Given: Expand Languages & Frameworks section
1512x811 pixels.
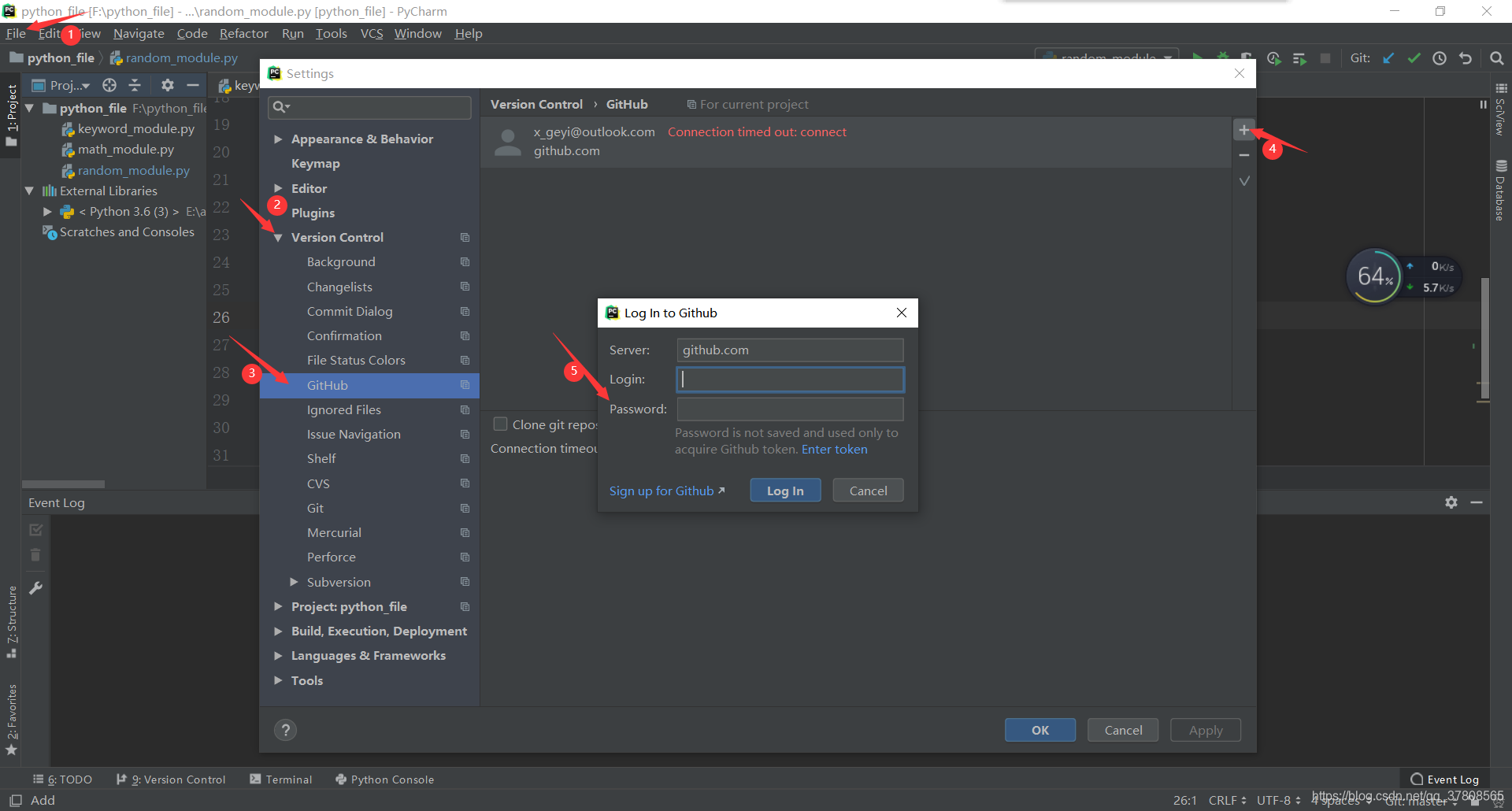Looking at the screenshot, I should coord(278,656).
